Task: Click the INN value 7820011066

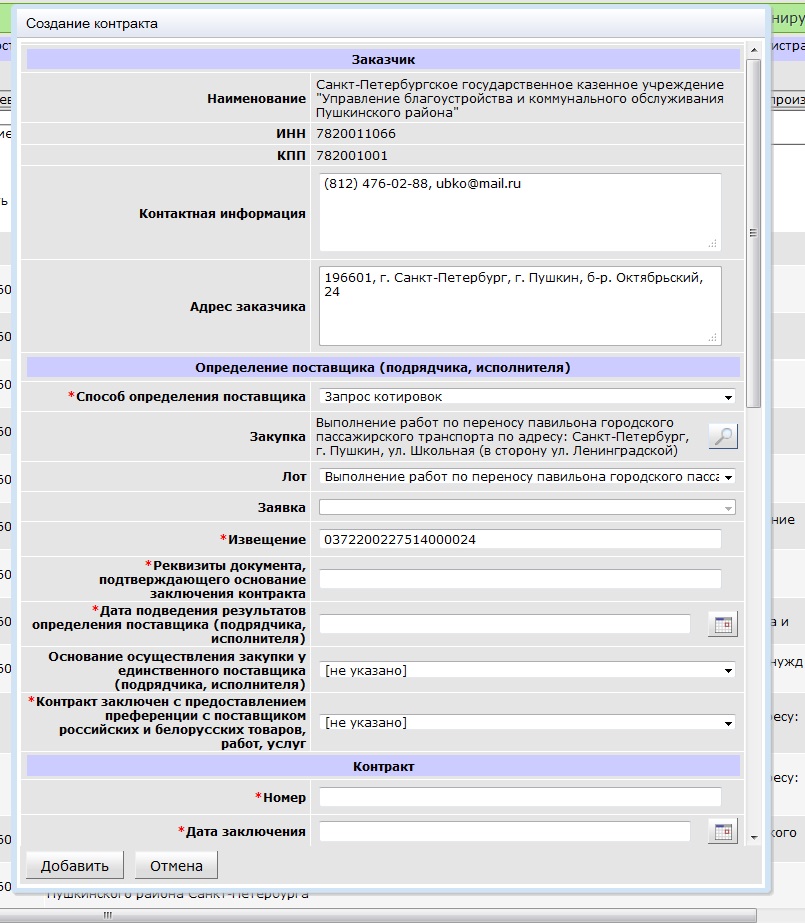Action: tap(355, 134)
